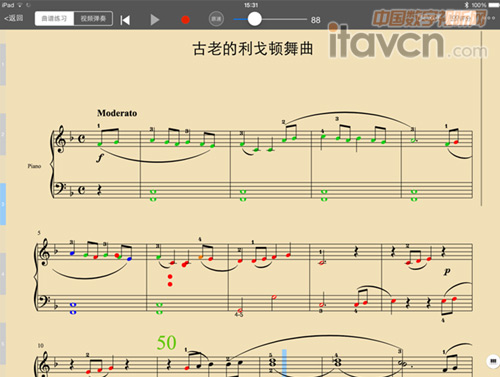500x377 pixels.
Task: Select page 2 marker on left sidebar
Action: pyautogui.click(x=3, y=134)
